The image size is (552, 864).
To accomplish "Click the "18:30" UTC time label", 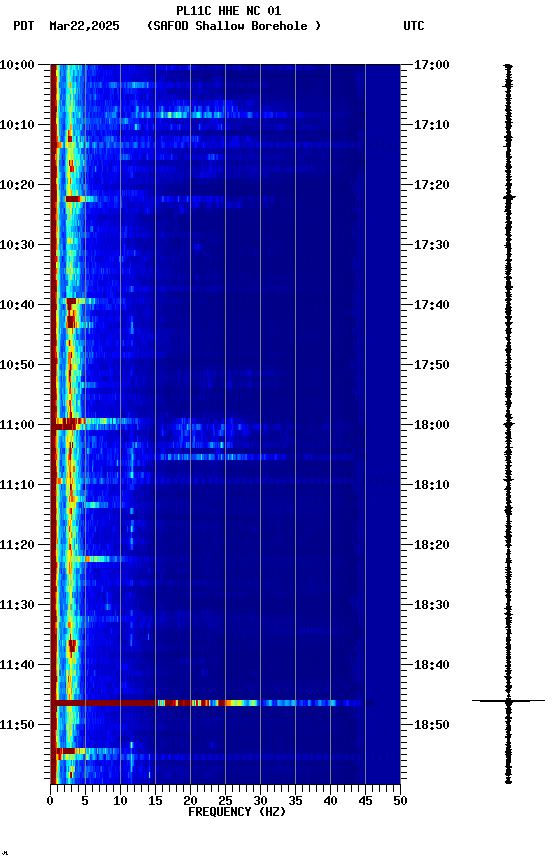I will (x=432, y=606).
